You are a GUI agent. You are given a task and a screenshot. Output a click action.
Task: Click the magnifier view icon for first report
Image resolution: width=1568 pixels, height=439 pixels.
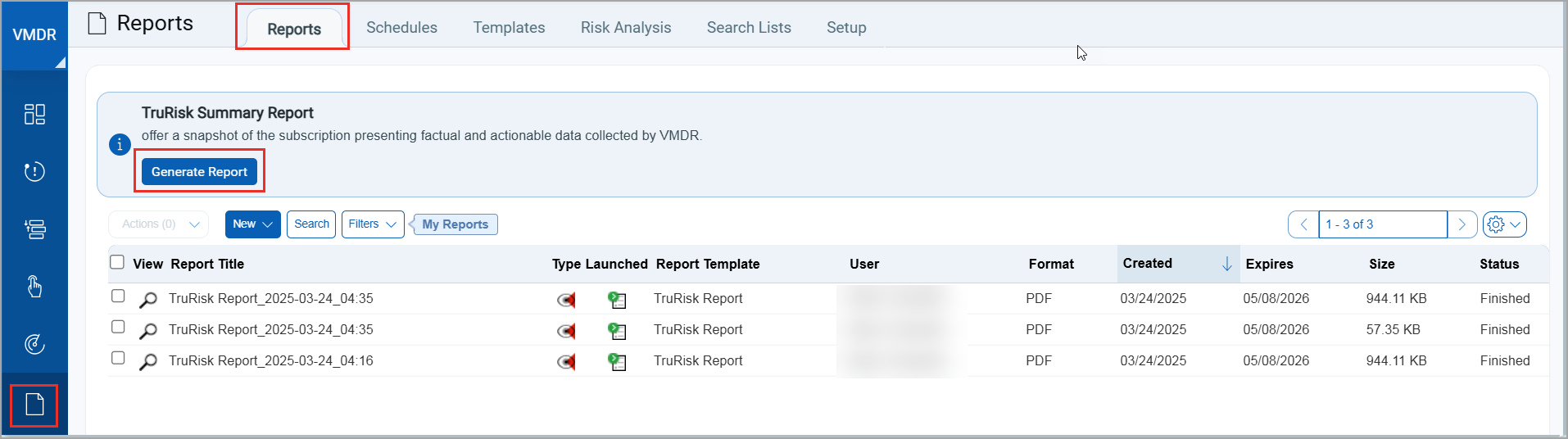[x=148, y=300]
